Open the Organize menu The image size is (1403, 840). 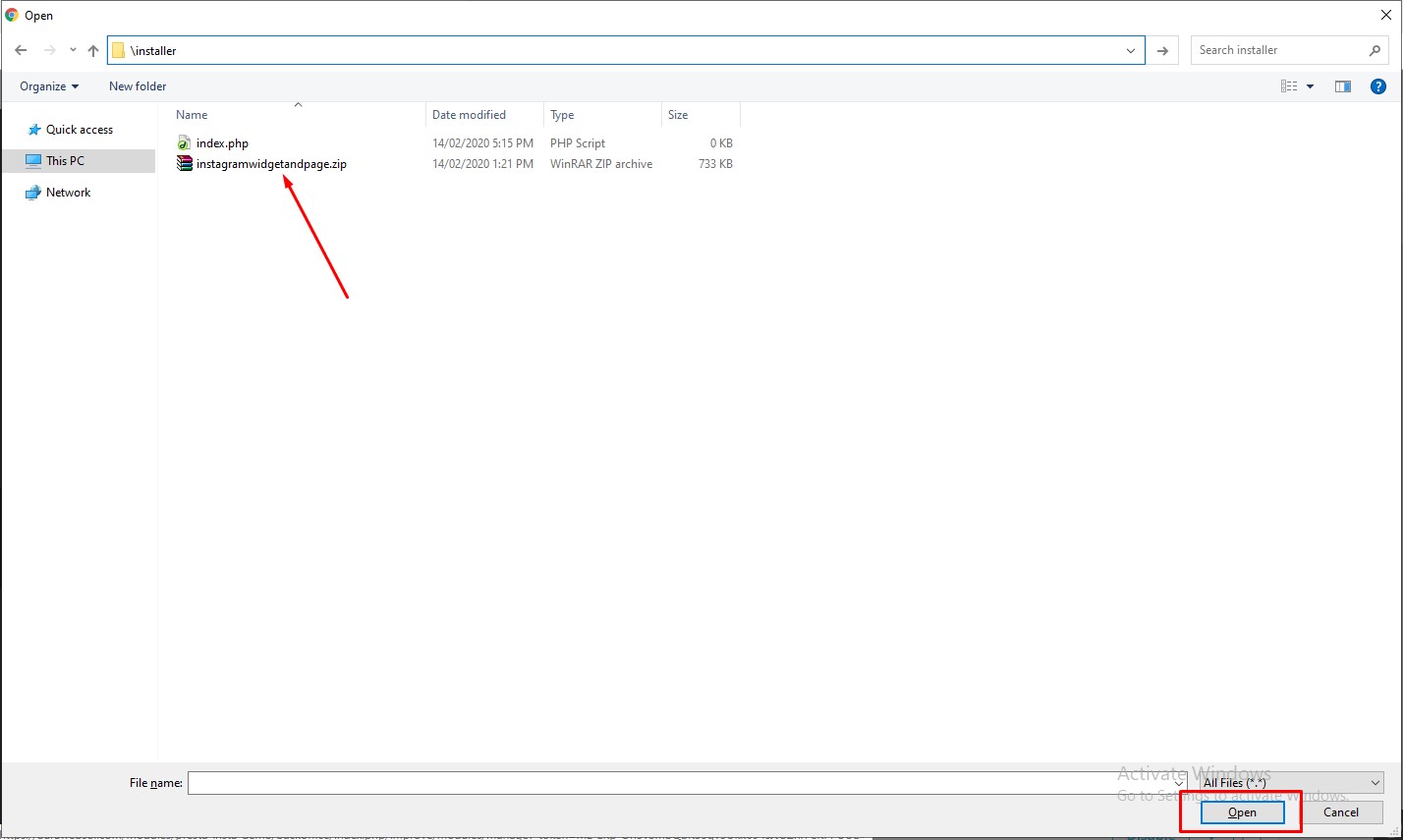tap(49, 86)
